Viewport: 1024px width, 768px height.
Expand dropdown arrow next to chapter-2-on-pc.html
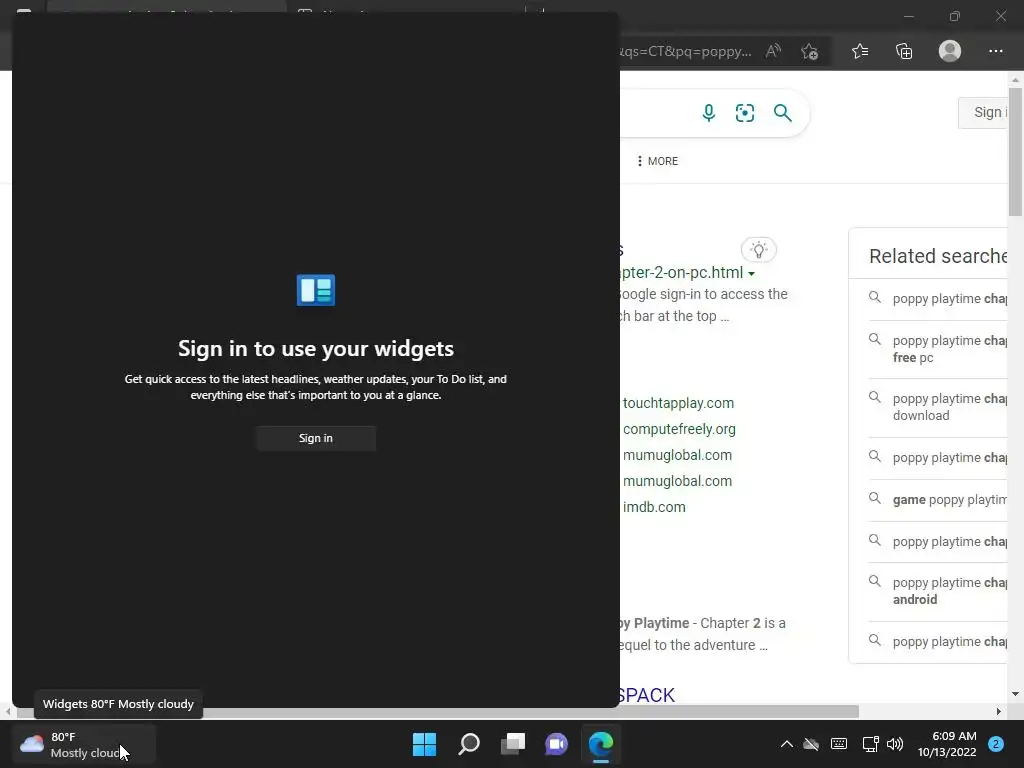751,274
